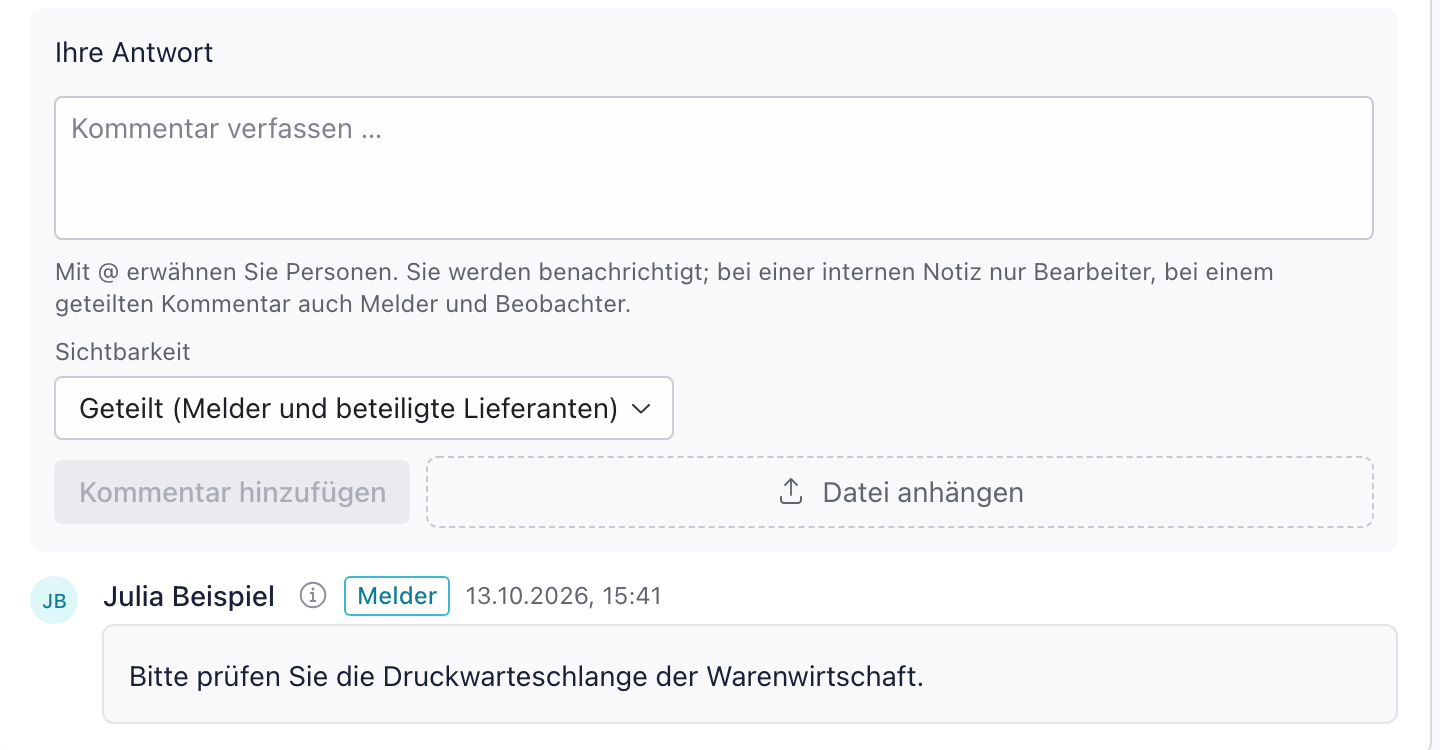
Task: Click the Ihre Antwort heading
Action: (134, 53)
